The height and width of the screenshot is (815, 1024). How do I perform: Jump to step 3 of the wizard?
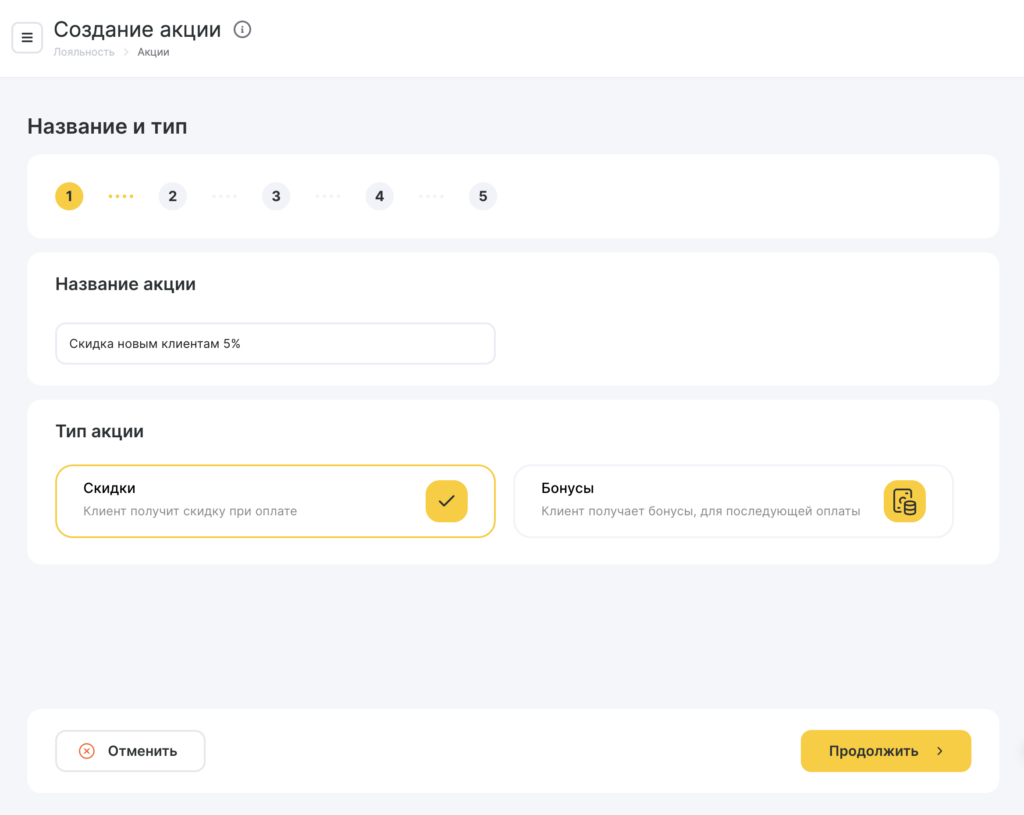coord(276,196)
